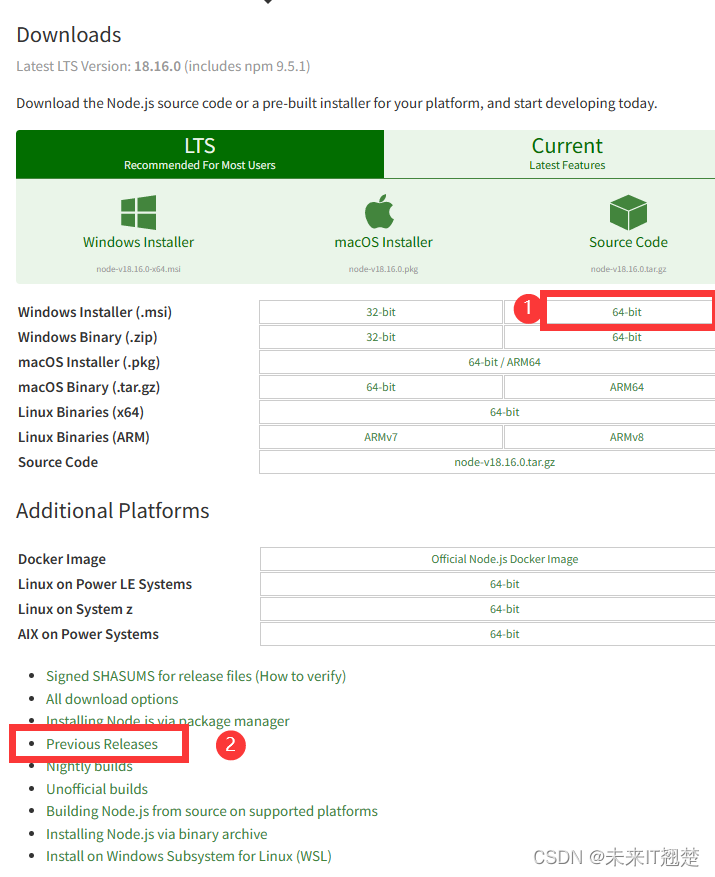Download macOS Binary ARM64
Image resolution: width=715 pixels, height=877 pixels.
click(627, 387)
